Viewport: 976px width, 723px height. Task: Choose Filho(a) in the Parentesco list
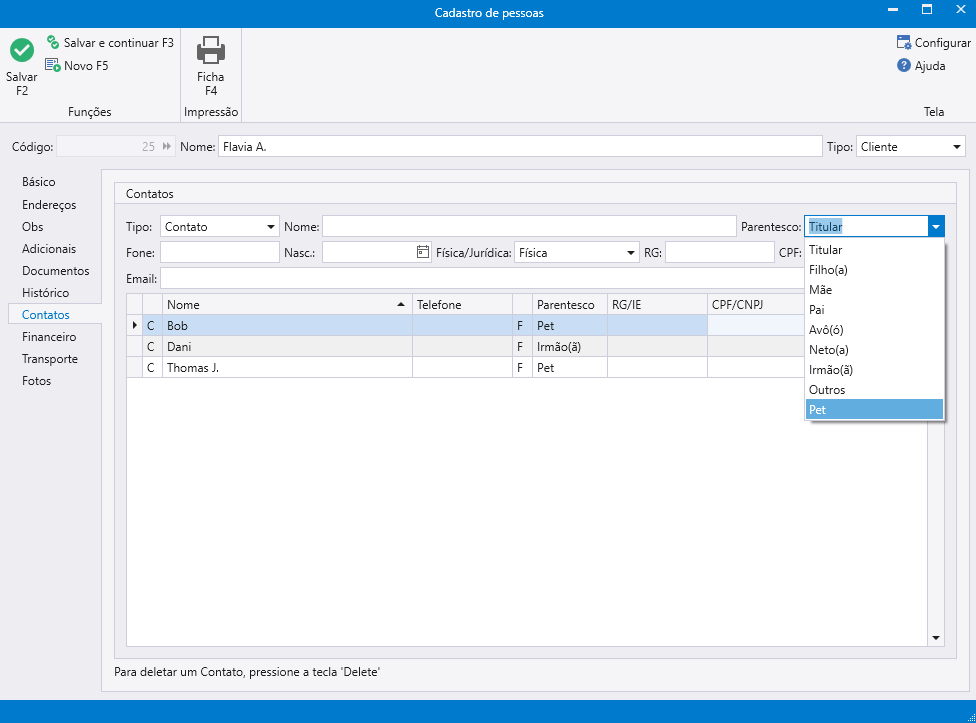click(x=873, y=270)
